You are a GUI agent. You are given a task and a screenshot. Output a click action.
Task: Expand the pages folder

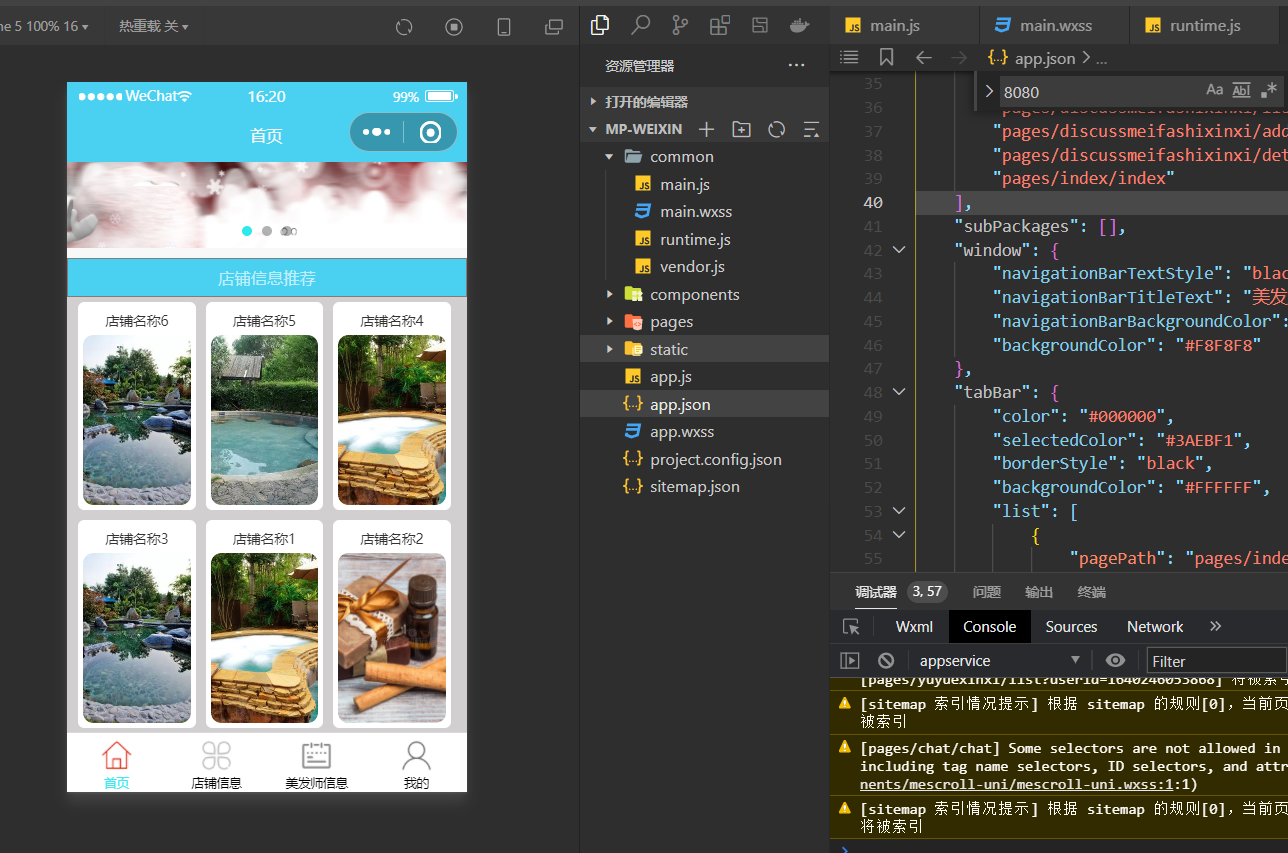pyautogui.click(x=609, y=322)
